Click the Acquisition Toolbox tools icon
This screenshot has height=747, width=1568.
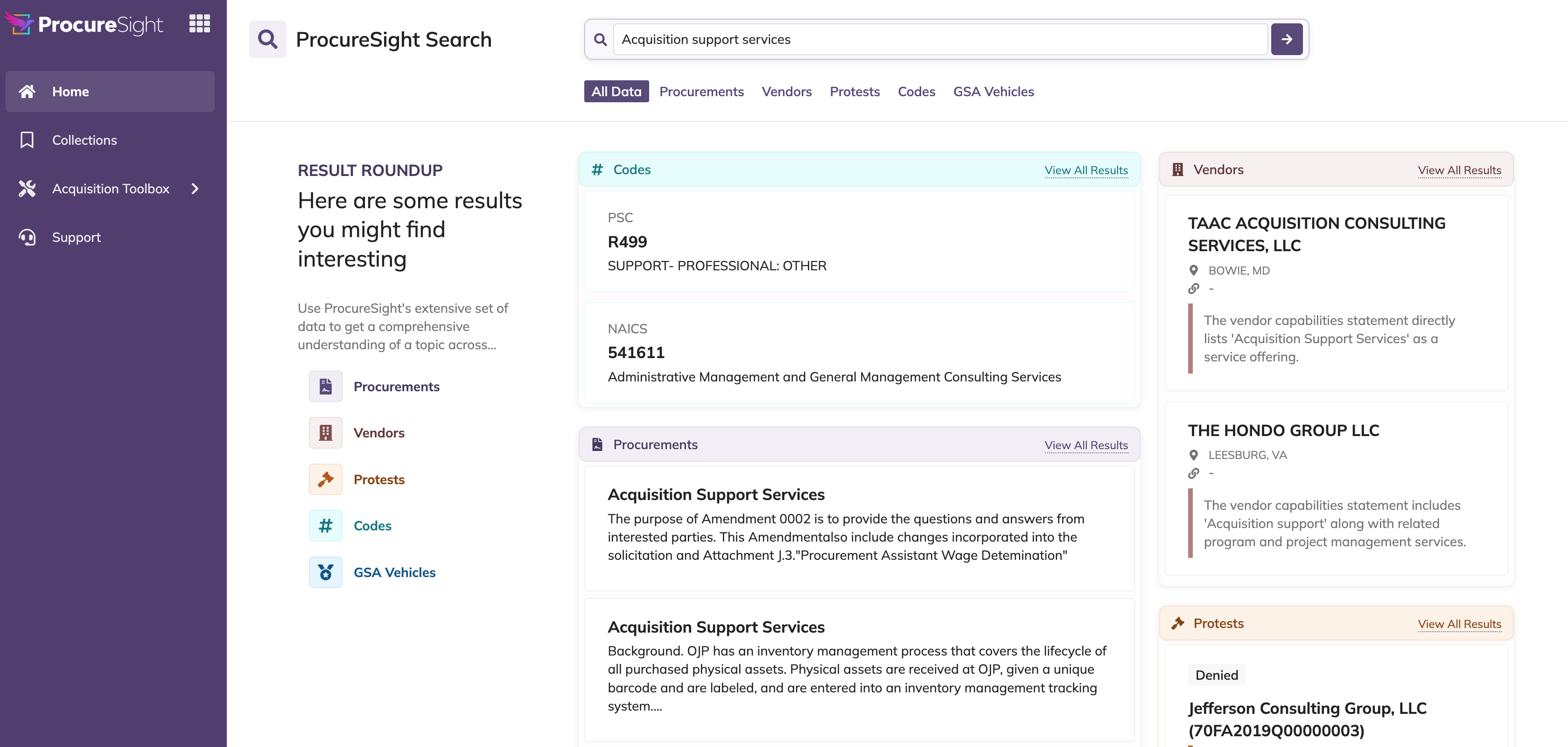(x=27, y=189)
